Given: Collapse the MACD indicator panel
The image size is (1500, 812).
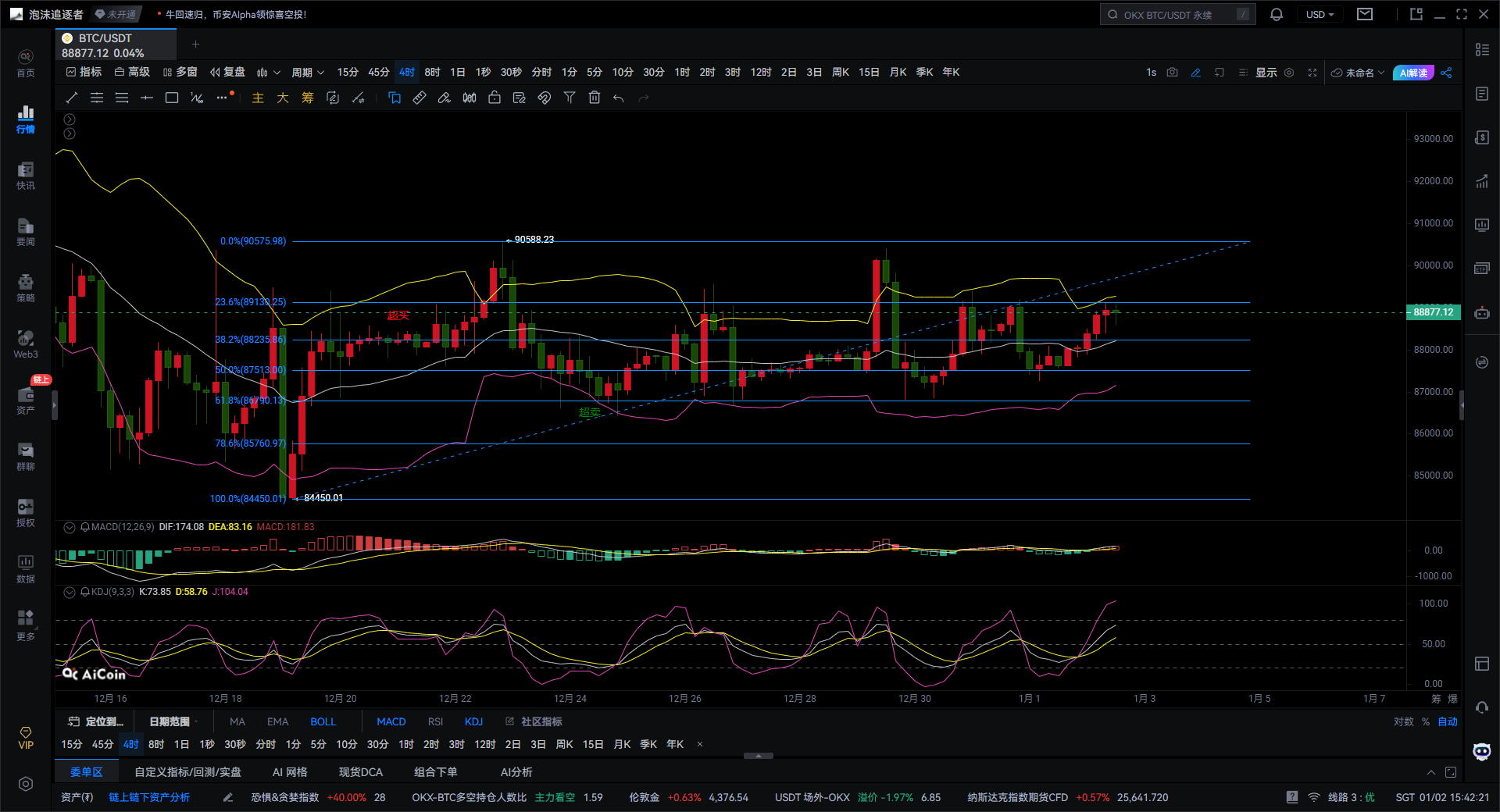Looking at the screenshot, I should (70, 527).
